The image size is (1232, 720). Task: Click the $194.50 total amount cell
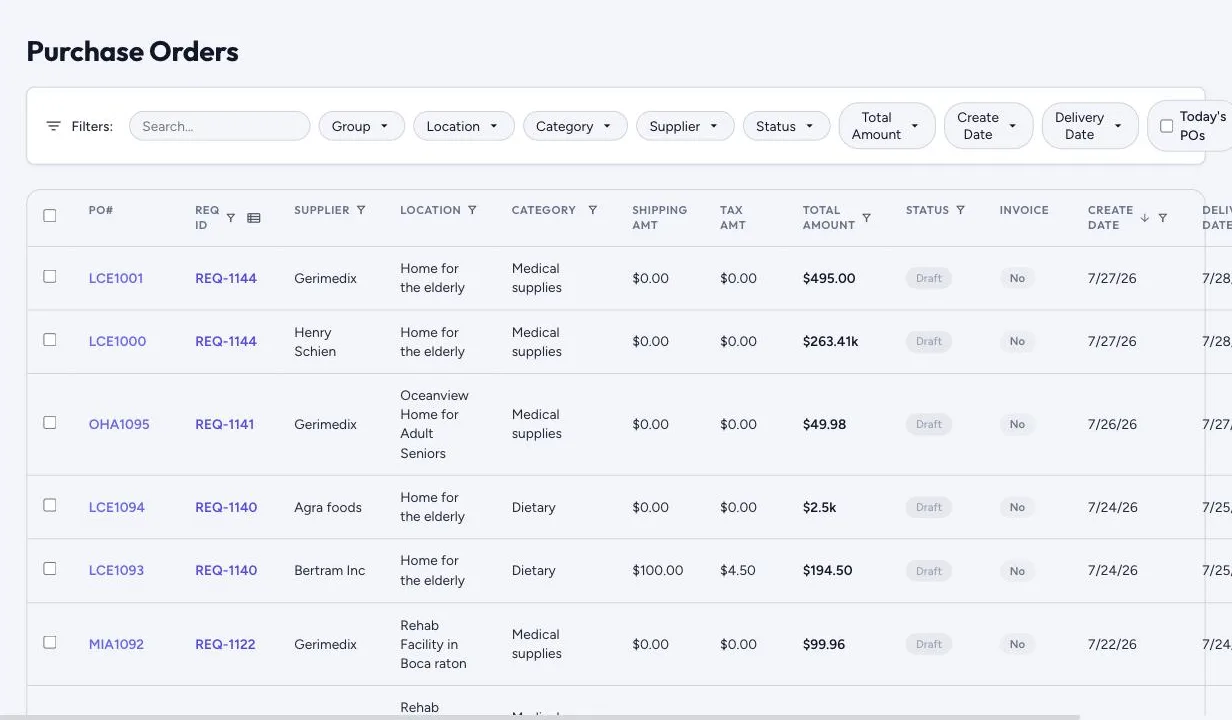(827, 570)
